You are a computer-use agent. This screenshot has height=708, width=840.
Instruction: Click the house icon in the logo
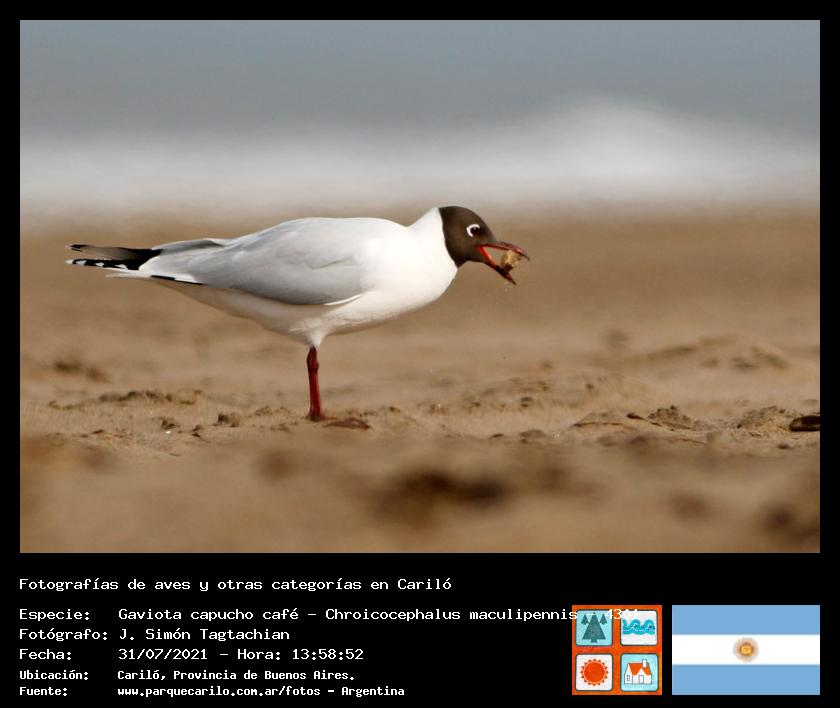point(639,672)
